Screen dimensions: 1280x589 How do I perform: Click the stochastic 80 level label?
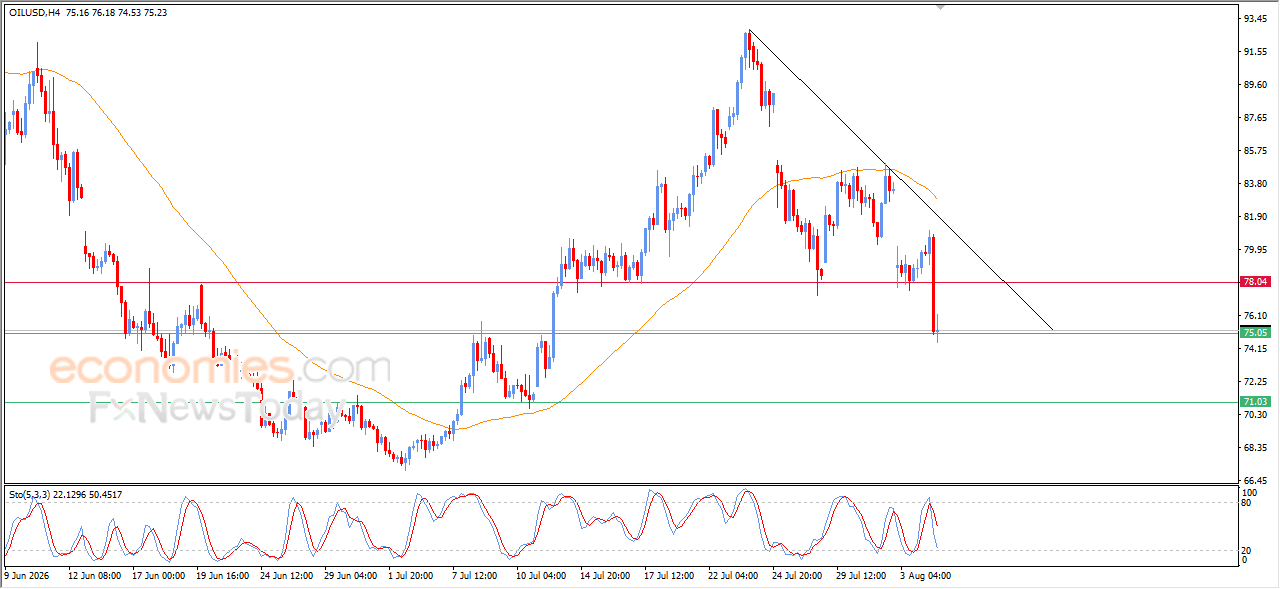[1246, 503]
